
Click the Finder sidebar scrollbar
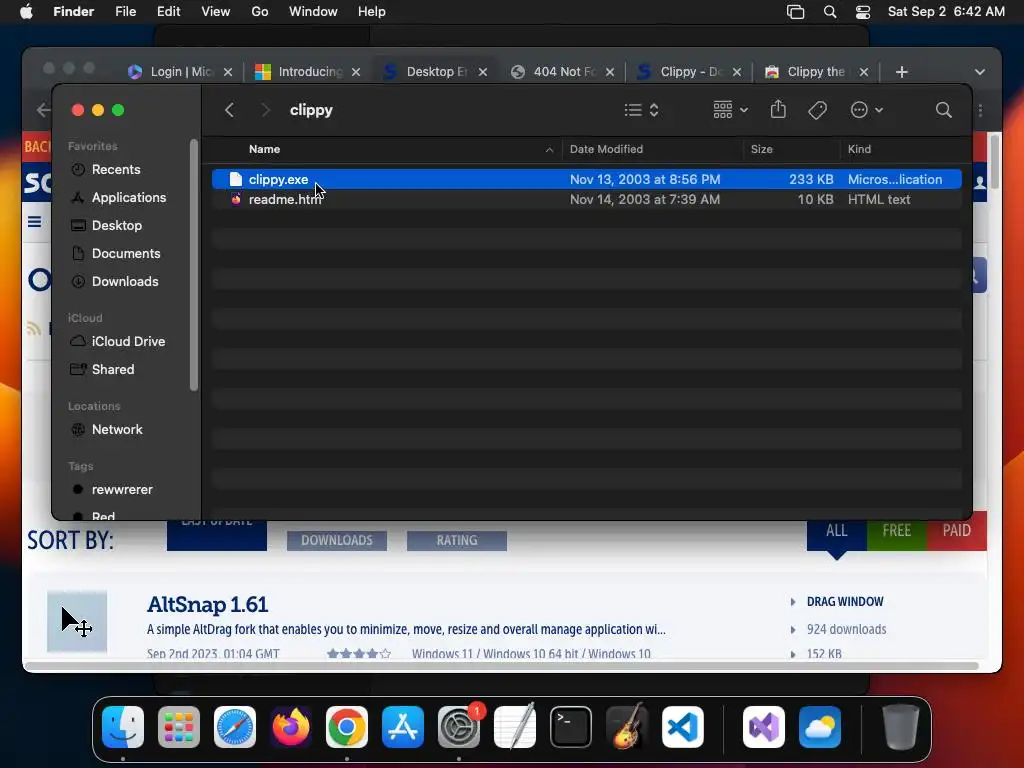click(193, 264)
